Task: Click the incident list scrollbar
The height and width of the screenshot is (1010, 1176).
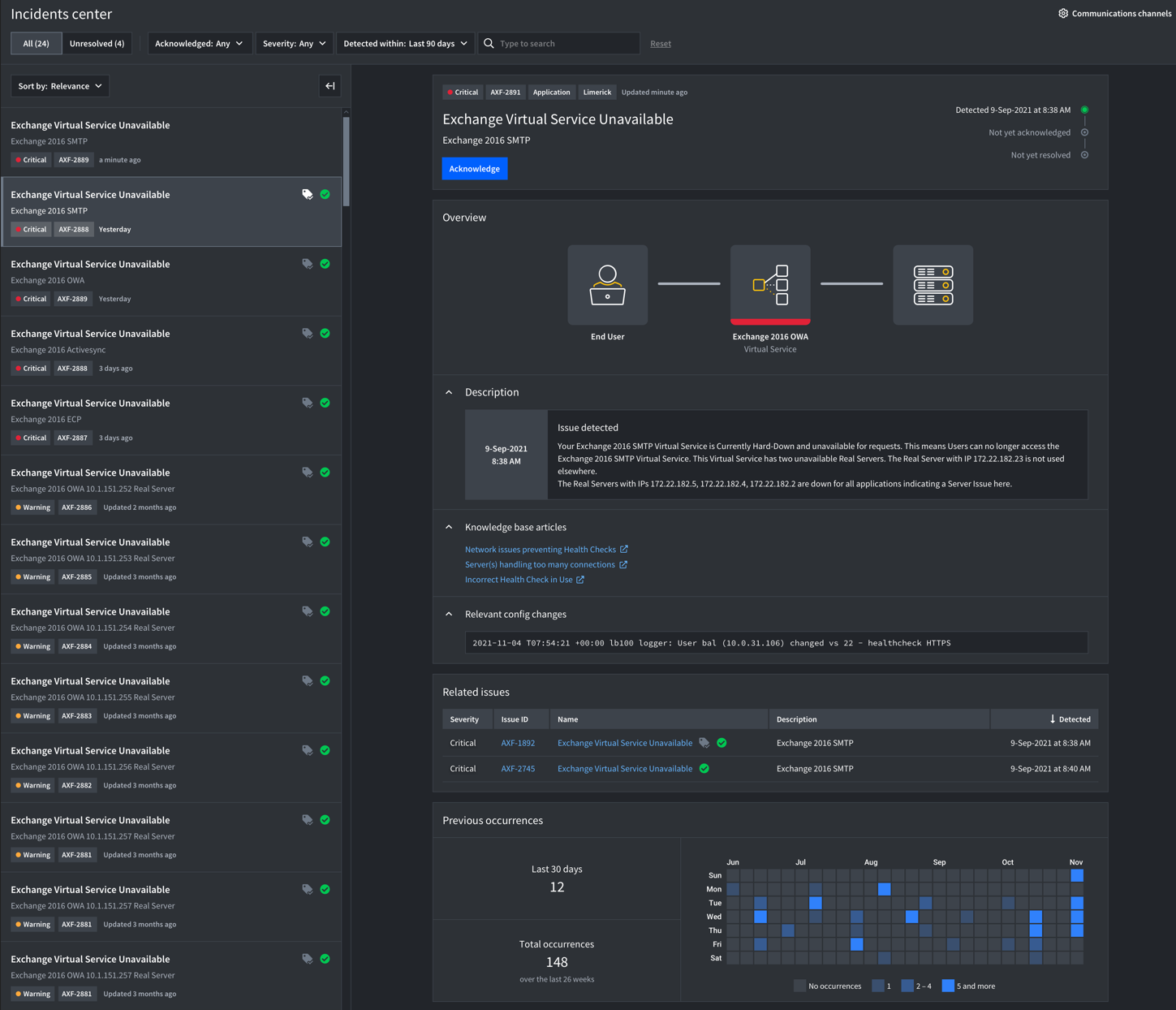Action: (x=347, y=162)
